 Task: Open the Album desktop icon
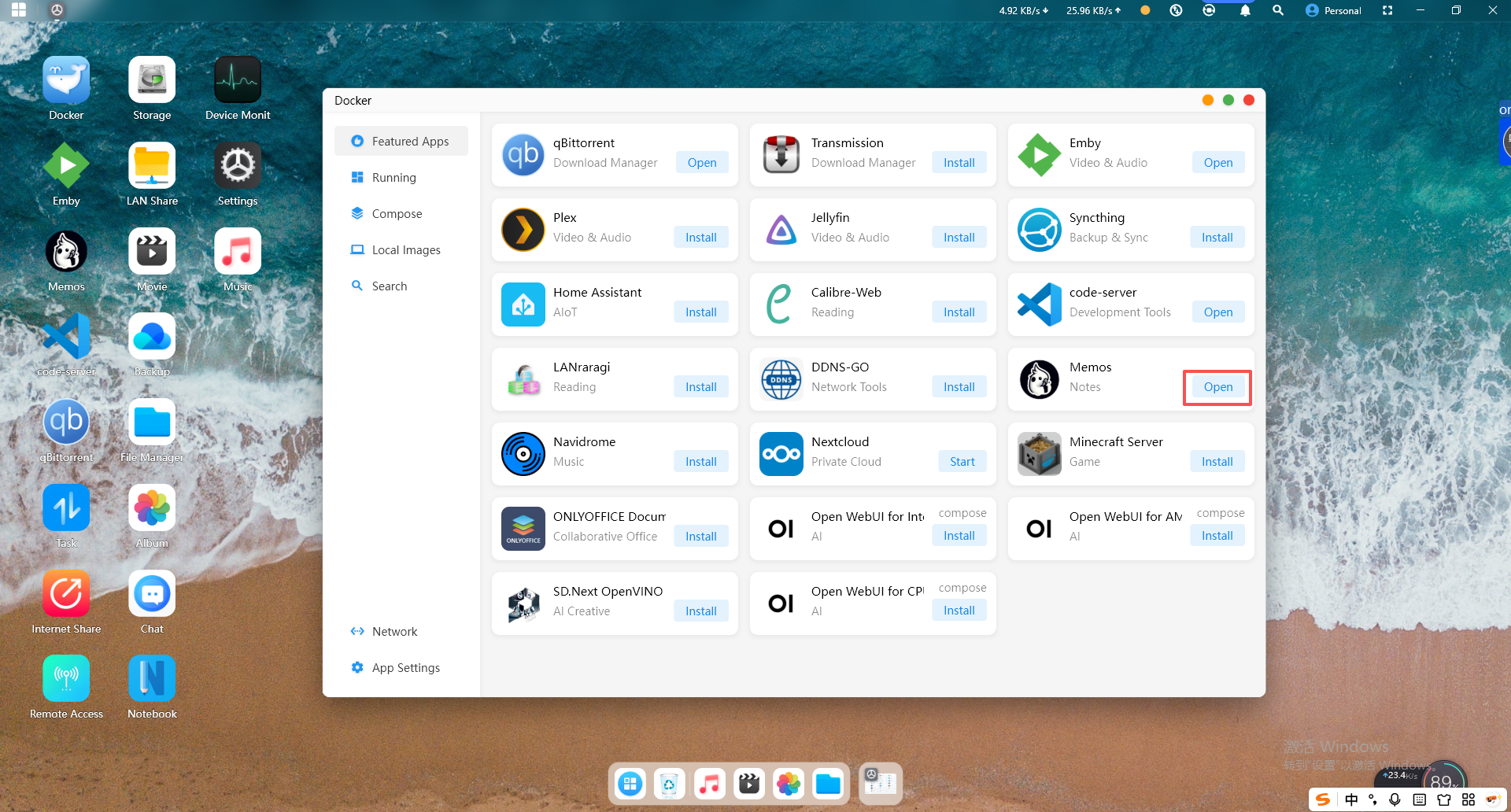click(152, 508)
